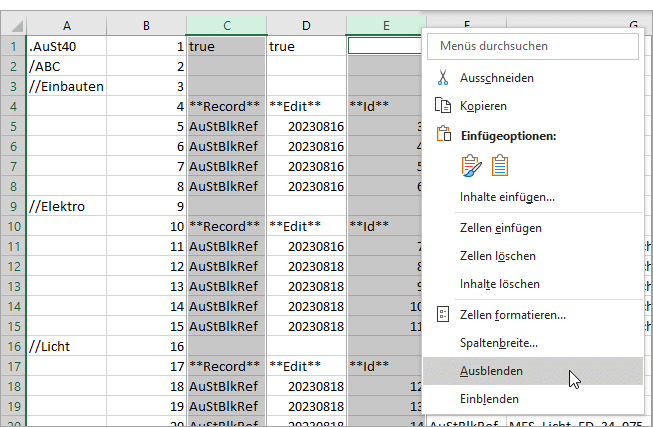Click the Kopieren pages icon
653x427 pixels.
[x=443, y=106]
